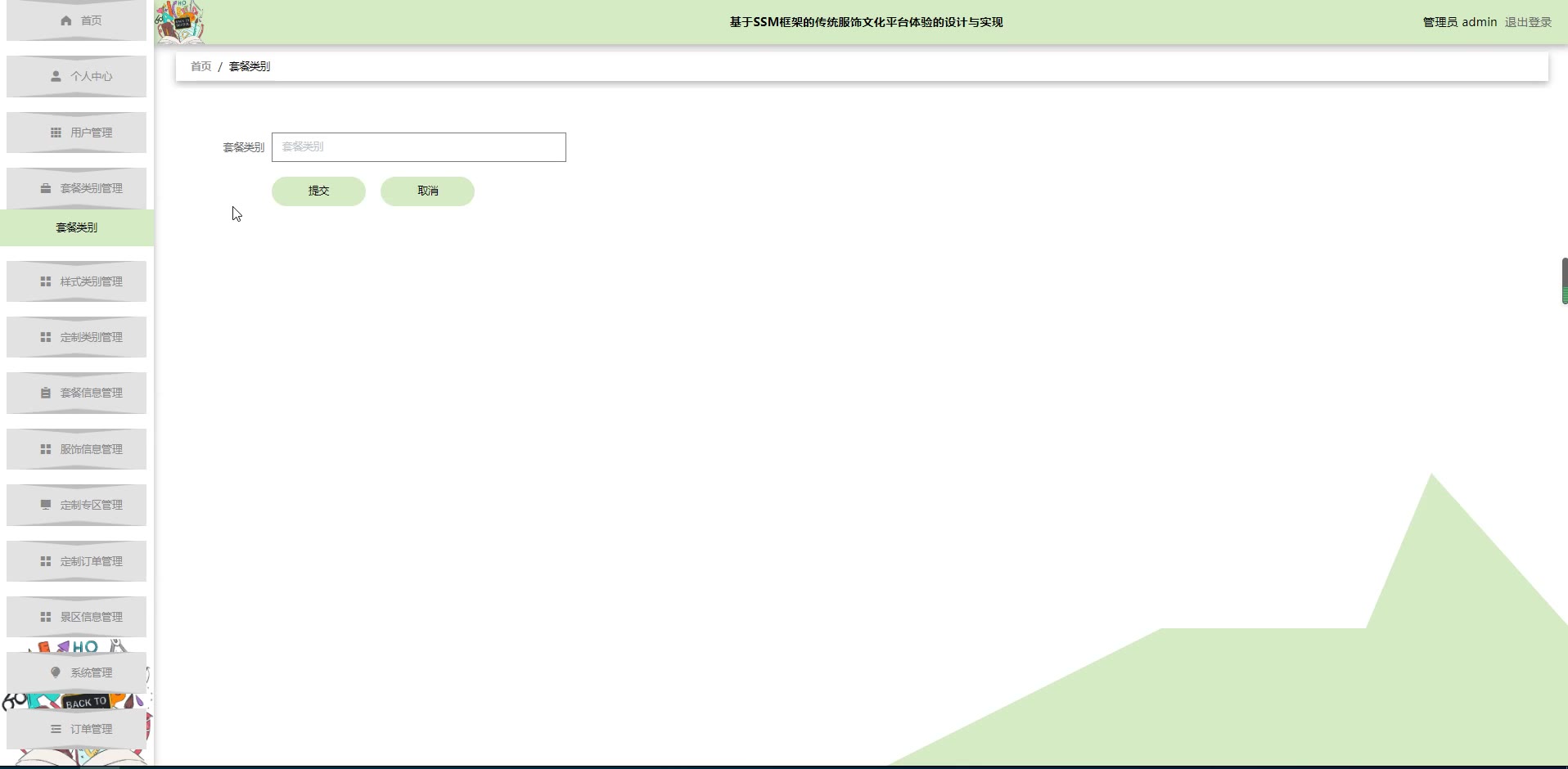Click 首页 breadcrumb link
The width and height of the screenshot is (1568, 769).
pos(201,66)
